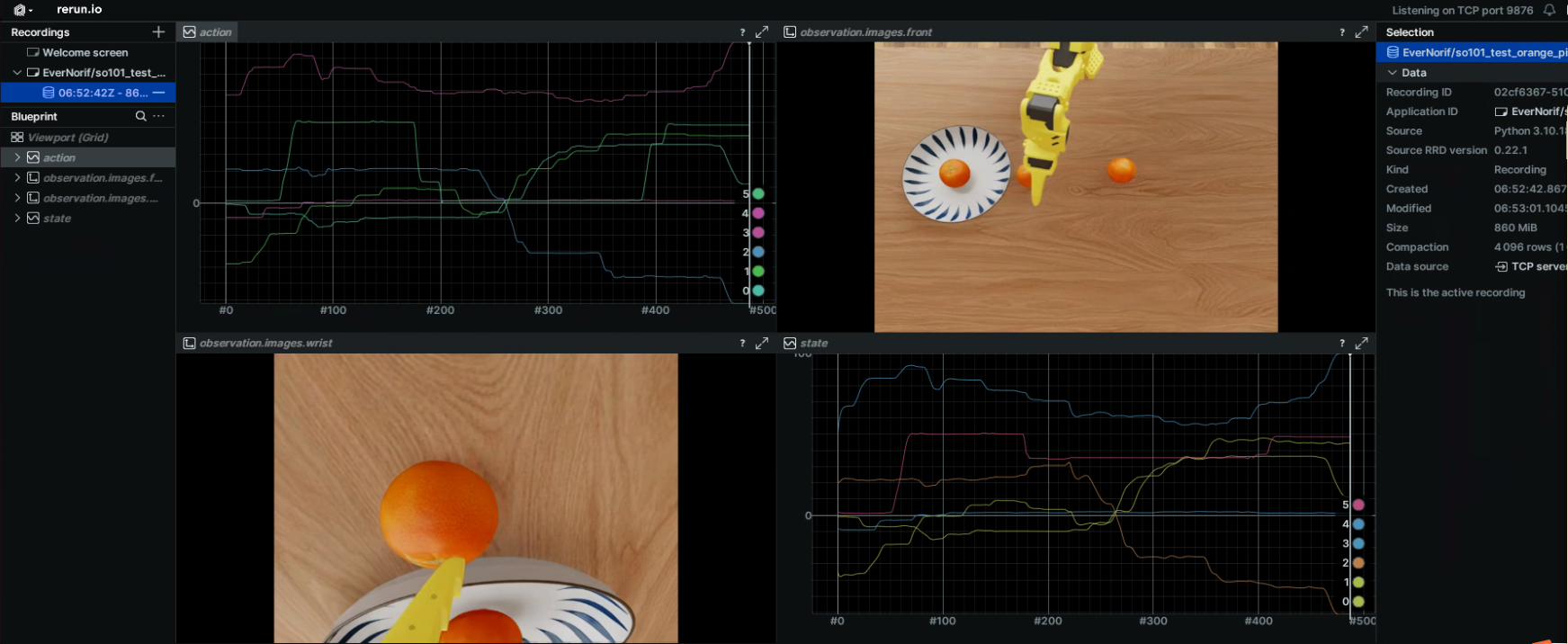This screenshot has width=1568, height=644.
Task: Open the Blueprint three-dots options menu
Action: (159, 116)
